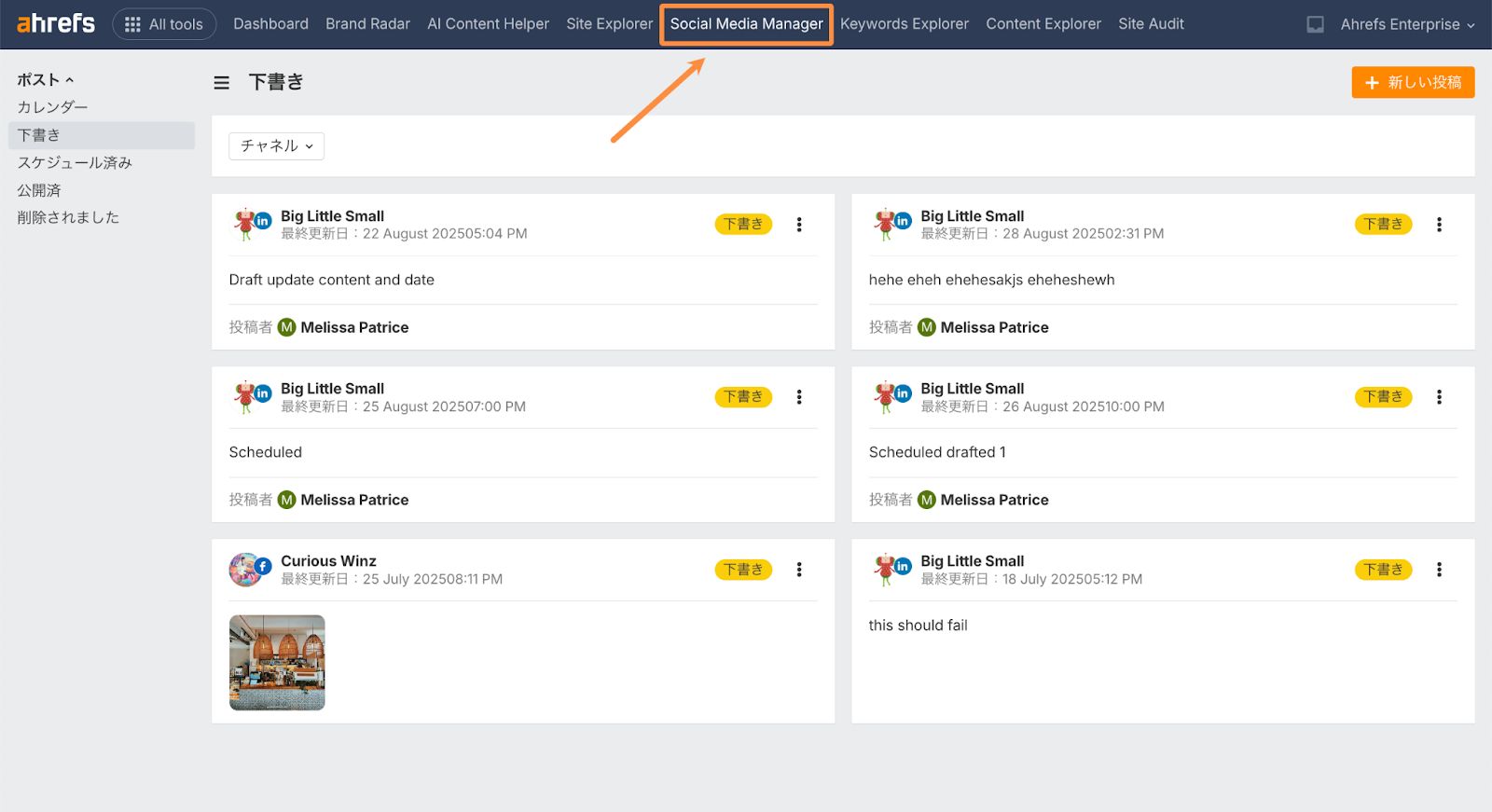Image resolution: width=1492 pixels, height=812 pixels.
Task: Click 下書き badge on 28 August post
Action: [1383, 225]
